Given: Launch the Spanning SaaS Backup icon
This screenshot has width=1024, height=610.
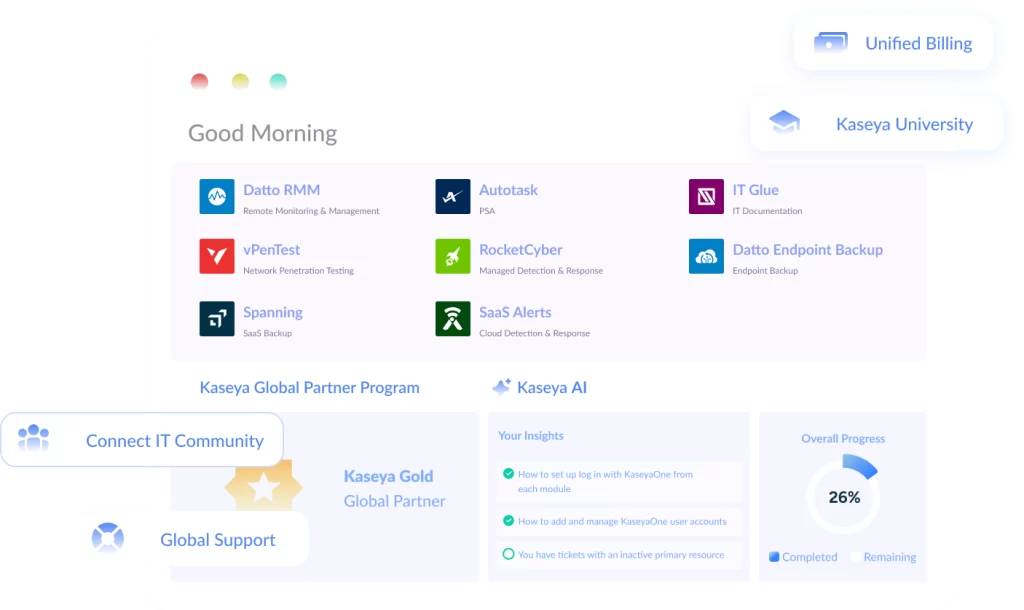Looking at the screenshot, I should [x=217, y=318].
